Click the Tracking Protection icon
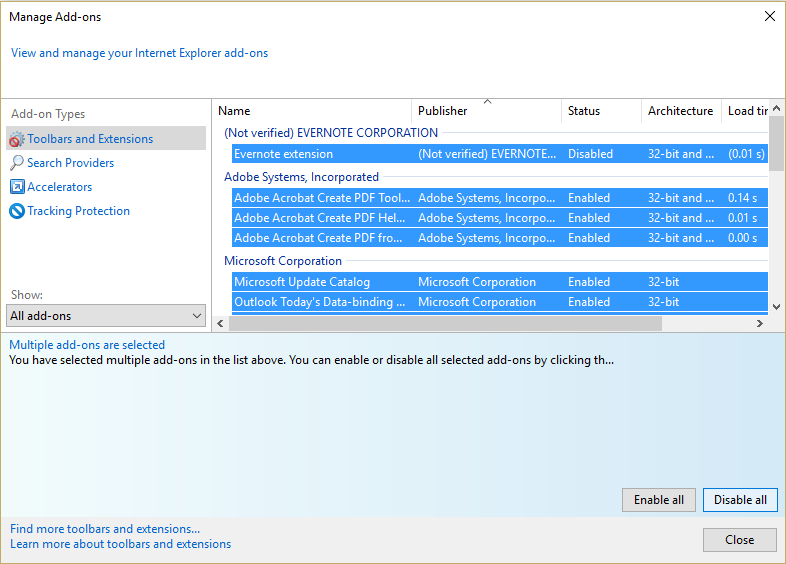 (x=16, y=211)
